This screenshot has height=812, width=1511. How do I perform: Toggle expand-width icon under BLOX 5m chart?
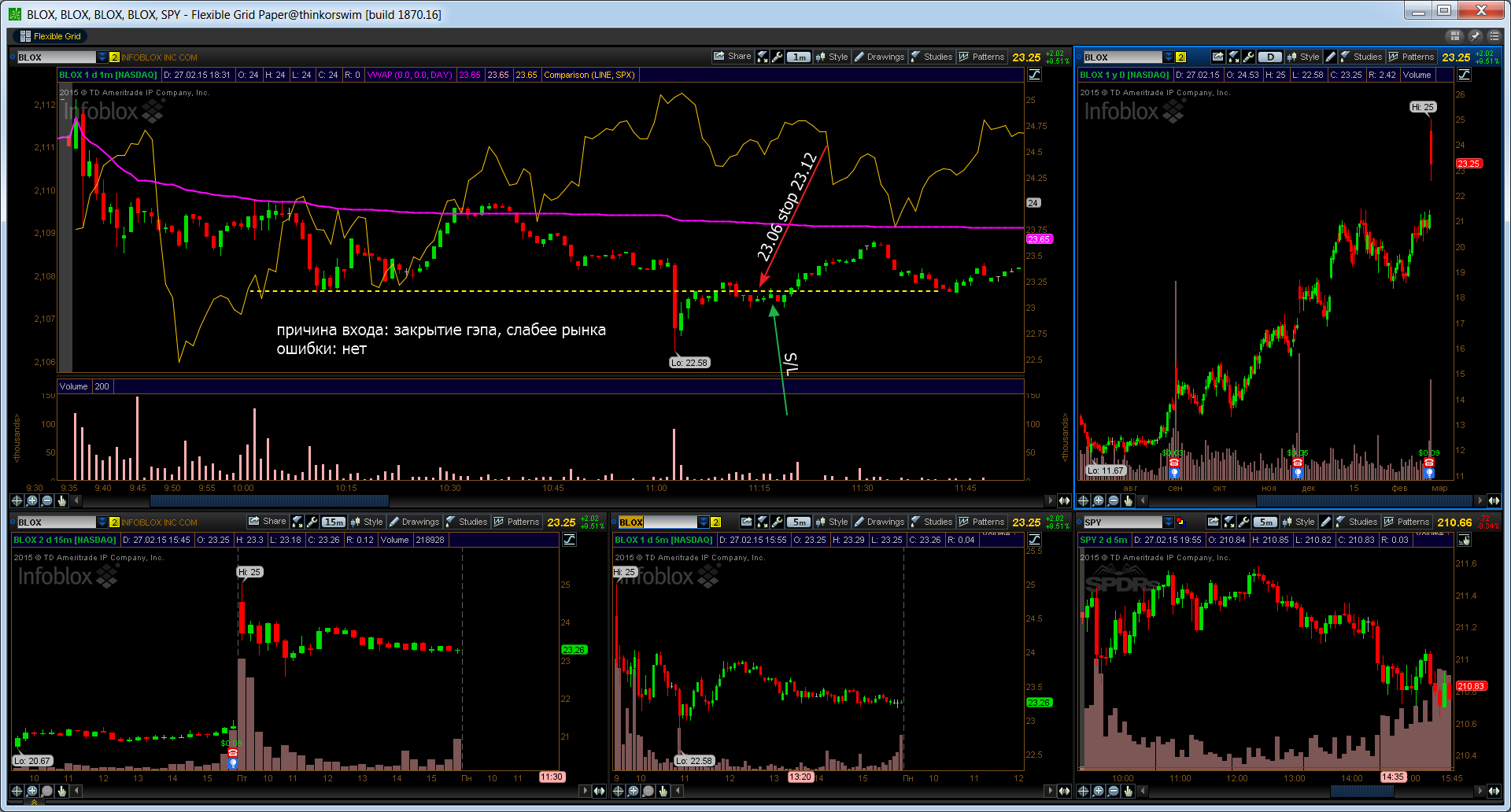1064,791
